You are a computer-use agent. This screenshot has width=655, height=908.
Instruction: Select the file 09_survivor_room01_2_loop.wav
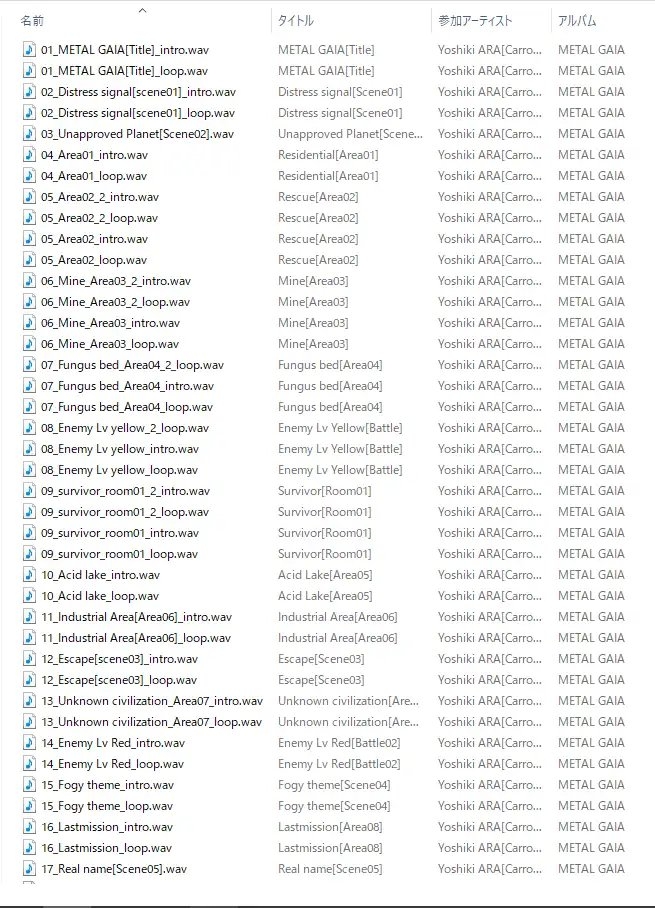pos(125,512)
